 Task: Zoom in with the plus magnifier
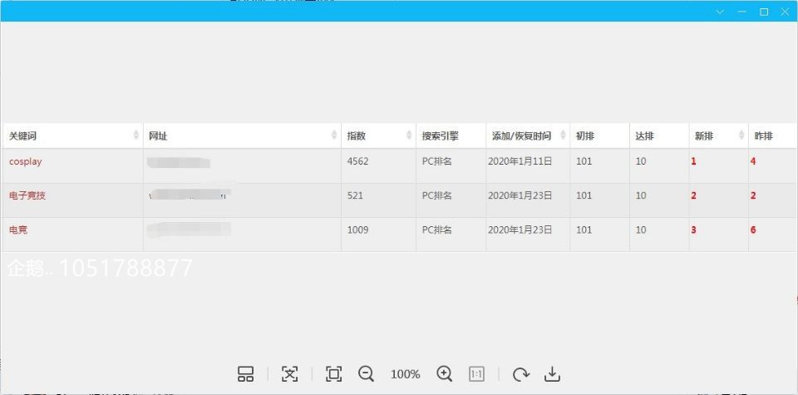(444, 374)
